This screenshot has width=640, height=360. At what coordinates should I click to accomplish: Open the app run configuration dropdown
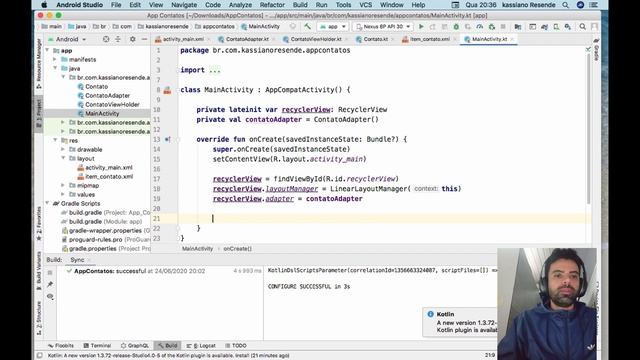tap(333, 27)
